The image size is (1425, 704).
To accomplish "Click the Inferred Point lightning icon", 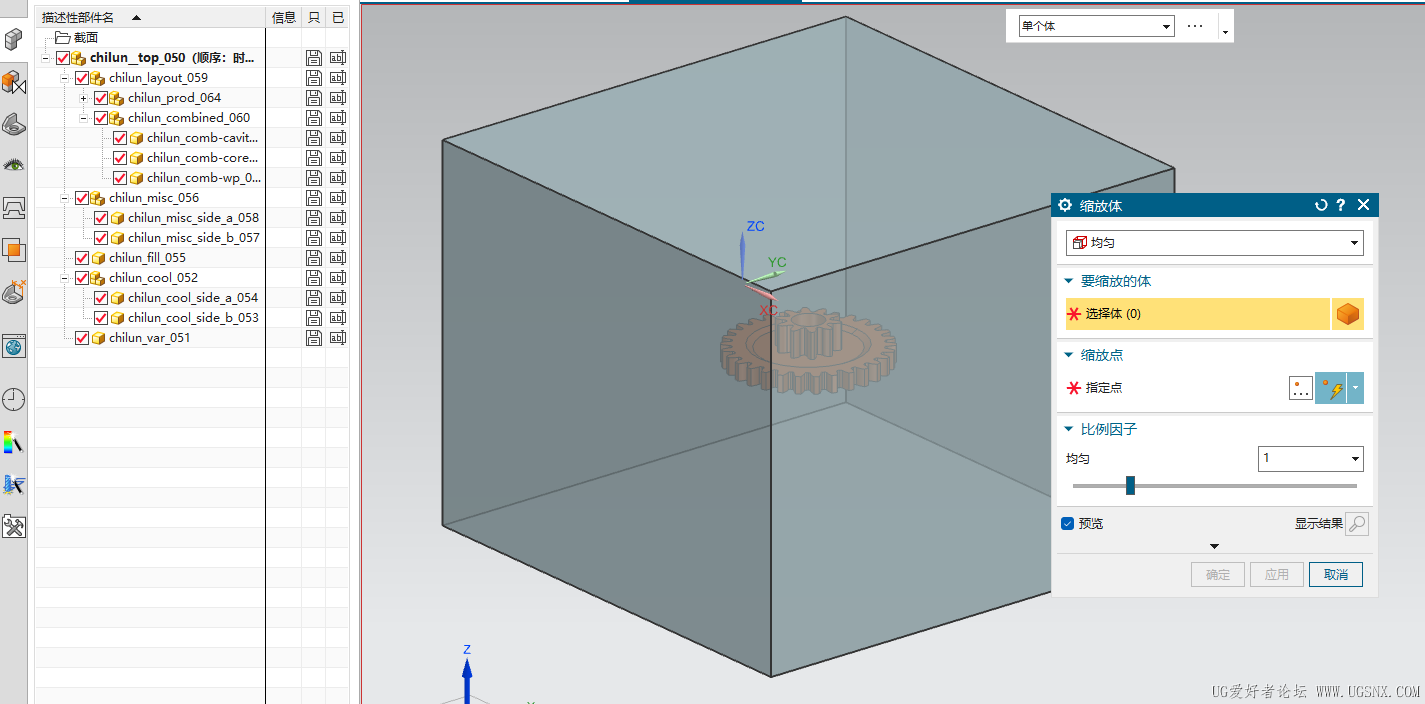I will click(1331, 388).
